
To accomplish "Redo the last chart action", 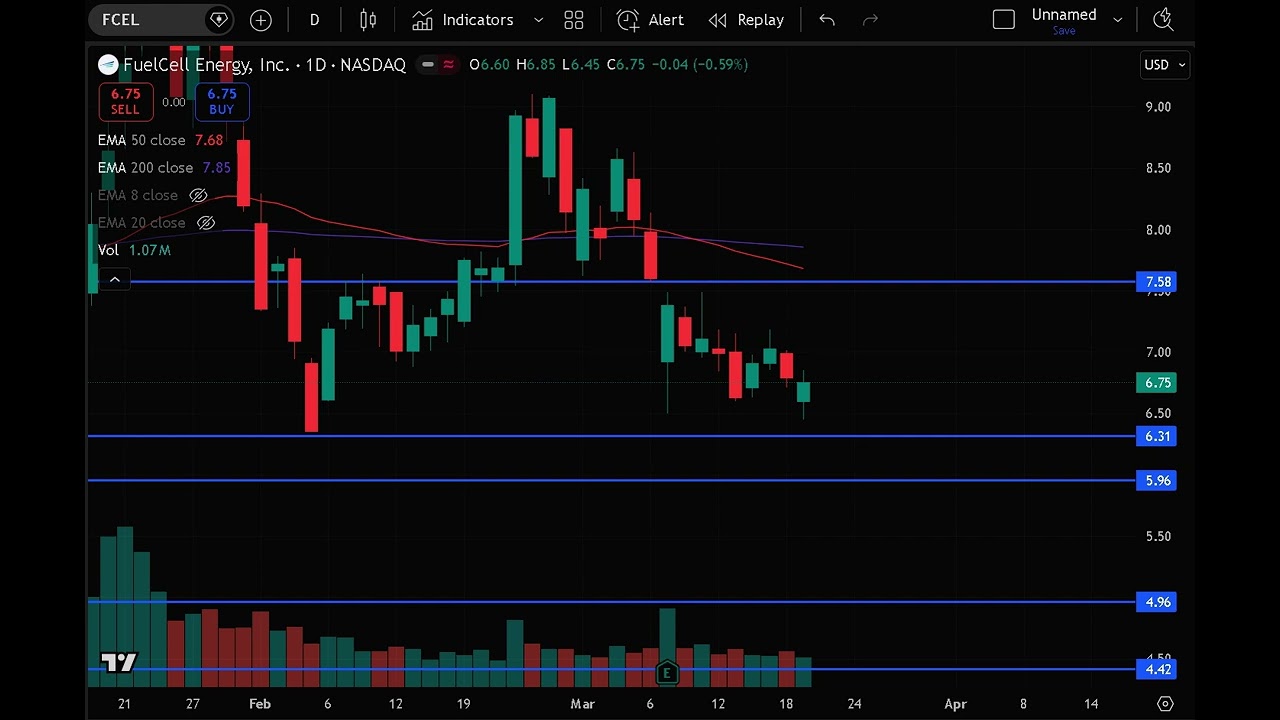I will point(871,20).
